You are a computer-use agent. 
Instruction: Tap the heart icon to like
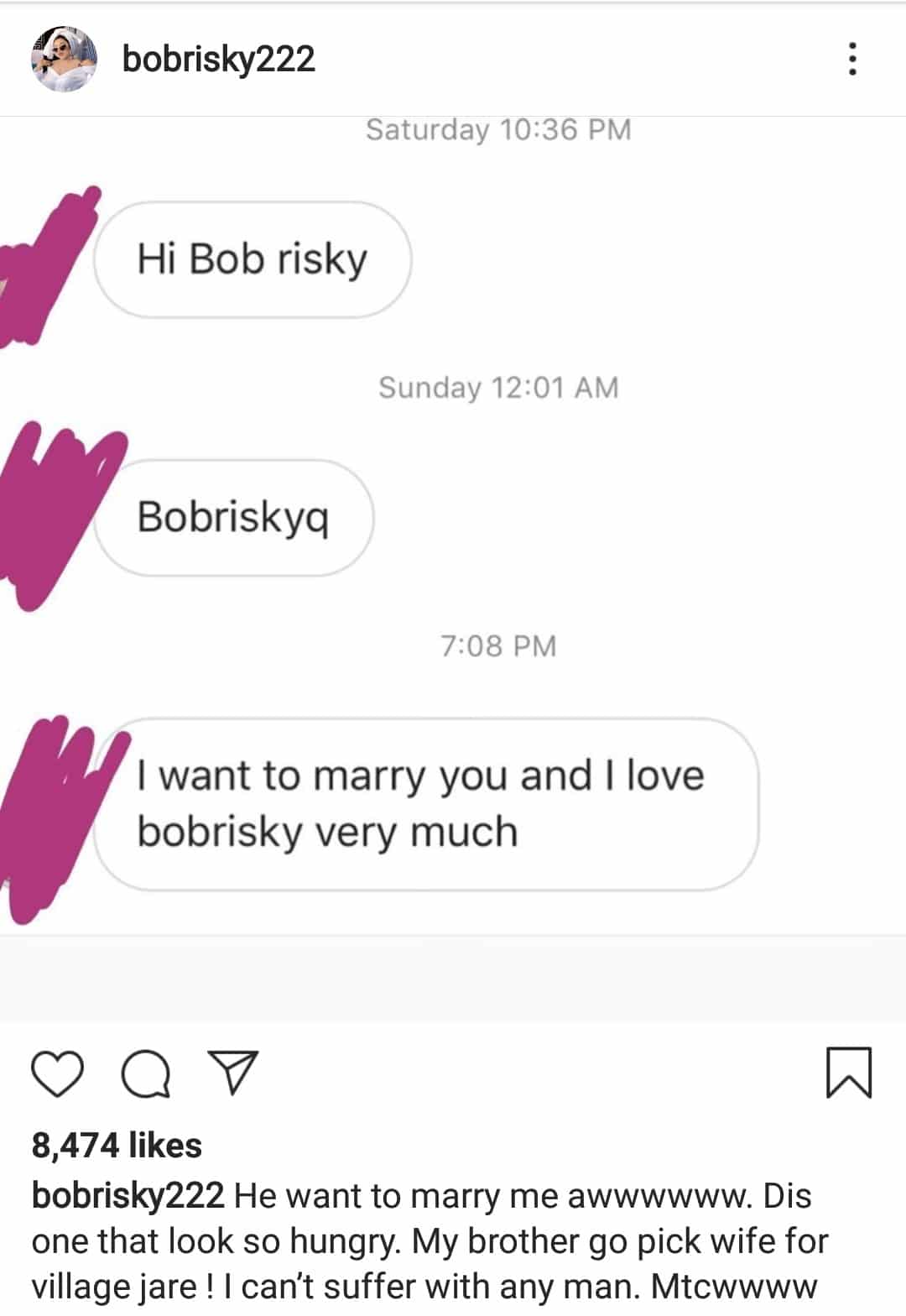(x=58, y=1073)
